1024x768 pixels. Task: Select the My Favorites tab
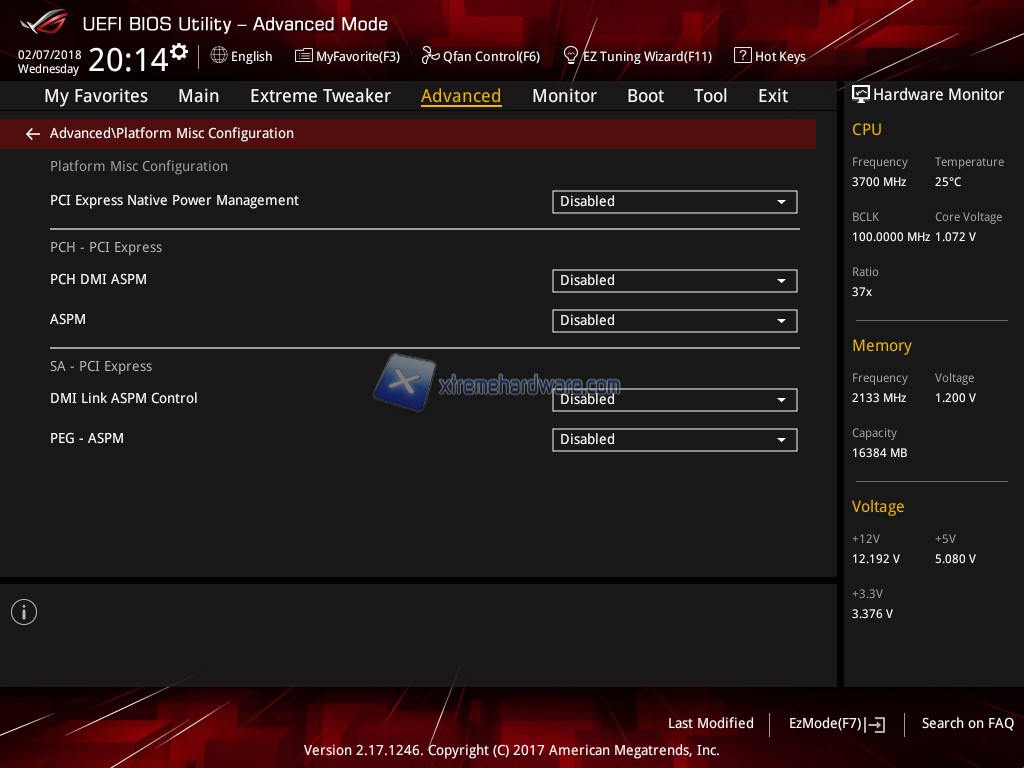pyautogui.click(x=96, y=96)
